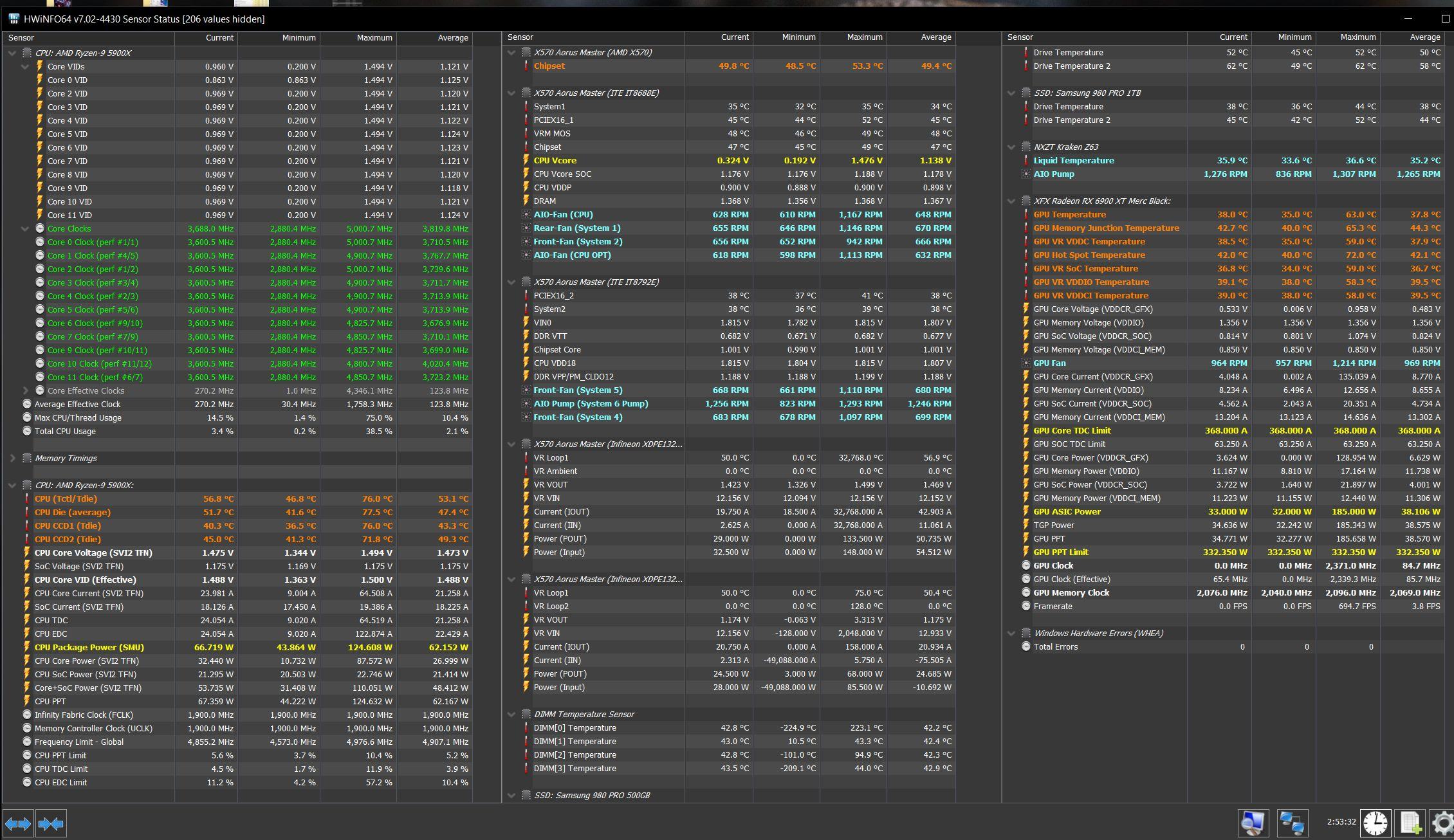The image size is (1454, 840).
Task: Select the CPU EDC Limit row
Action: tap(238, 782)
